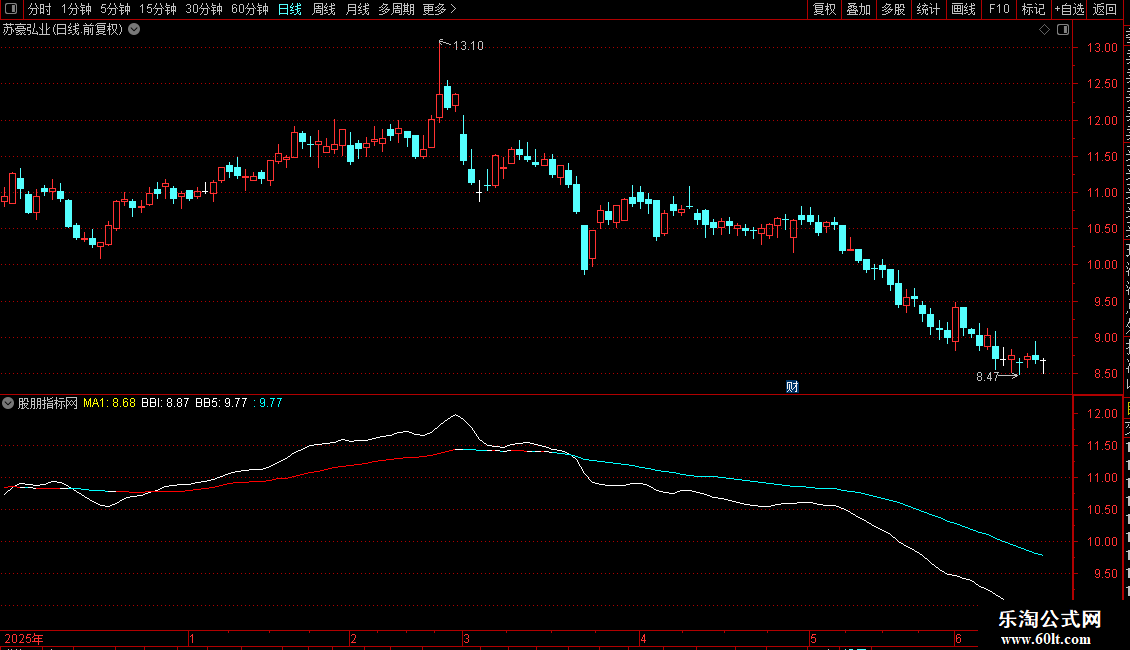Expand the 更多 more periods menu
The width and height of the screenshot is (1130, 650).
click(x=440, y=9)
